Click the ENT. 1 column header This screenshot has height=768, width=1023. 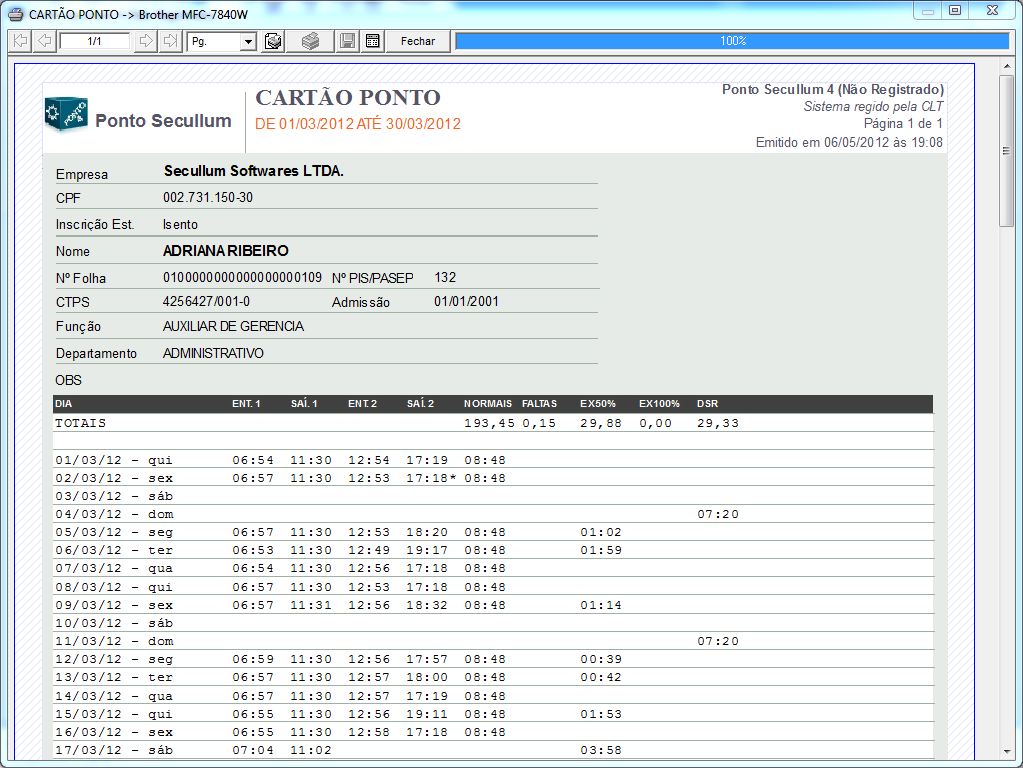(246, 404)
